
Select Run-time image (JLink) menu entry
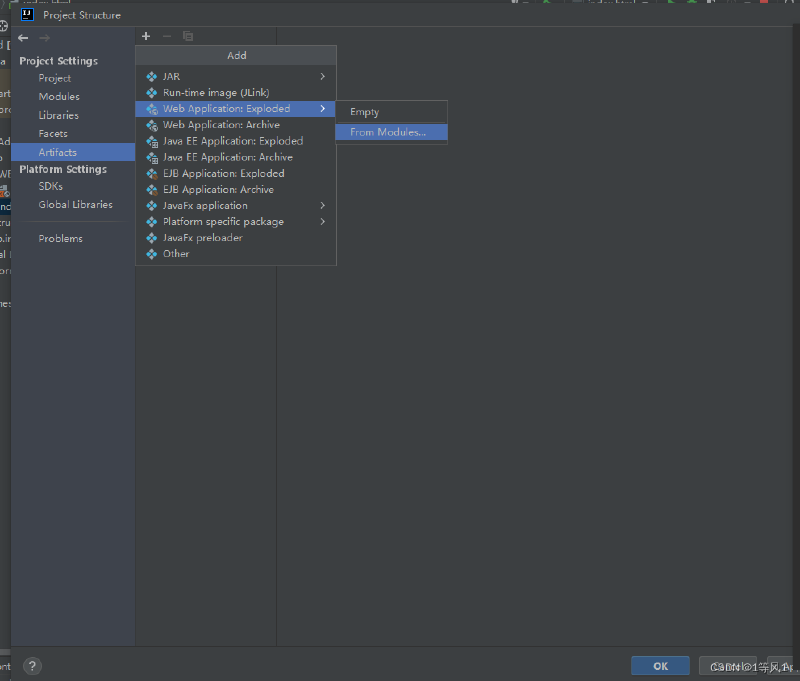[236, 93]
